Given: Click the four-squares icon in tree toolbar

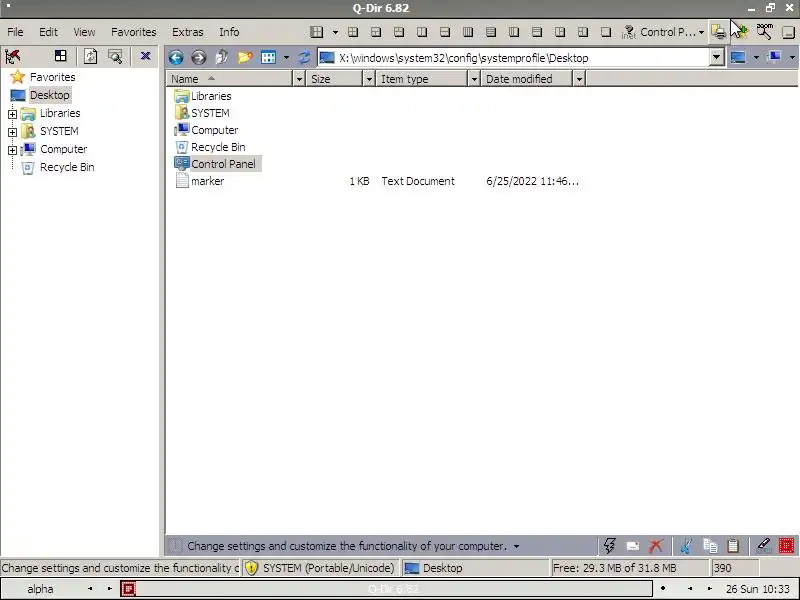Looking at the screenshot, I should pos(61,56).
